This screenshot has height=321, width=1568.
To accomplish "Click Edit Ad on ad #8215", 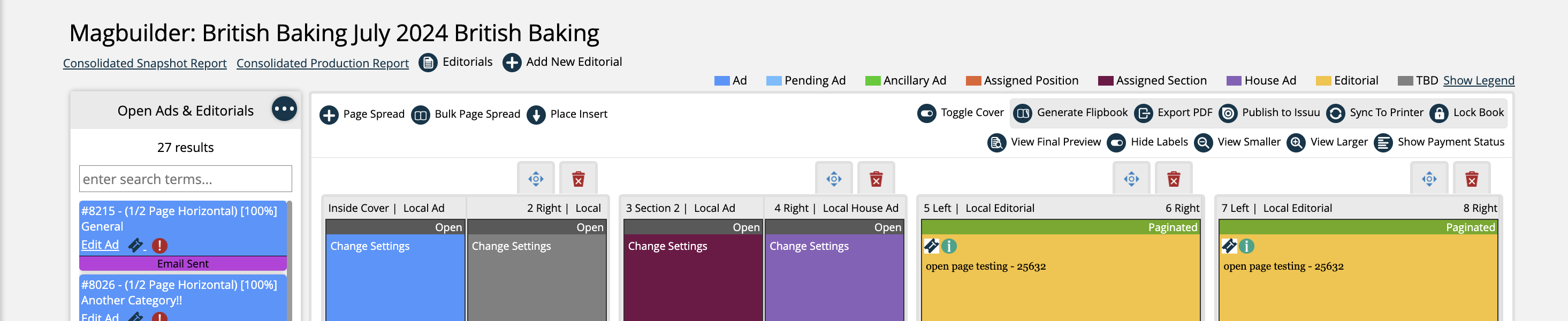I will click(100, 244).
